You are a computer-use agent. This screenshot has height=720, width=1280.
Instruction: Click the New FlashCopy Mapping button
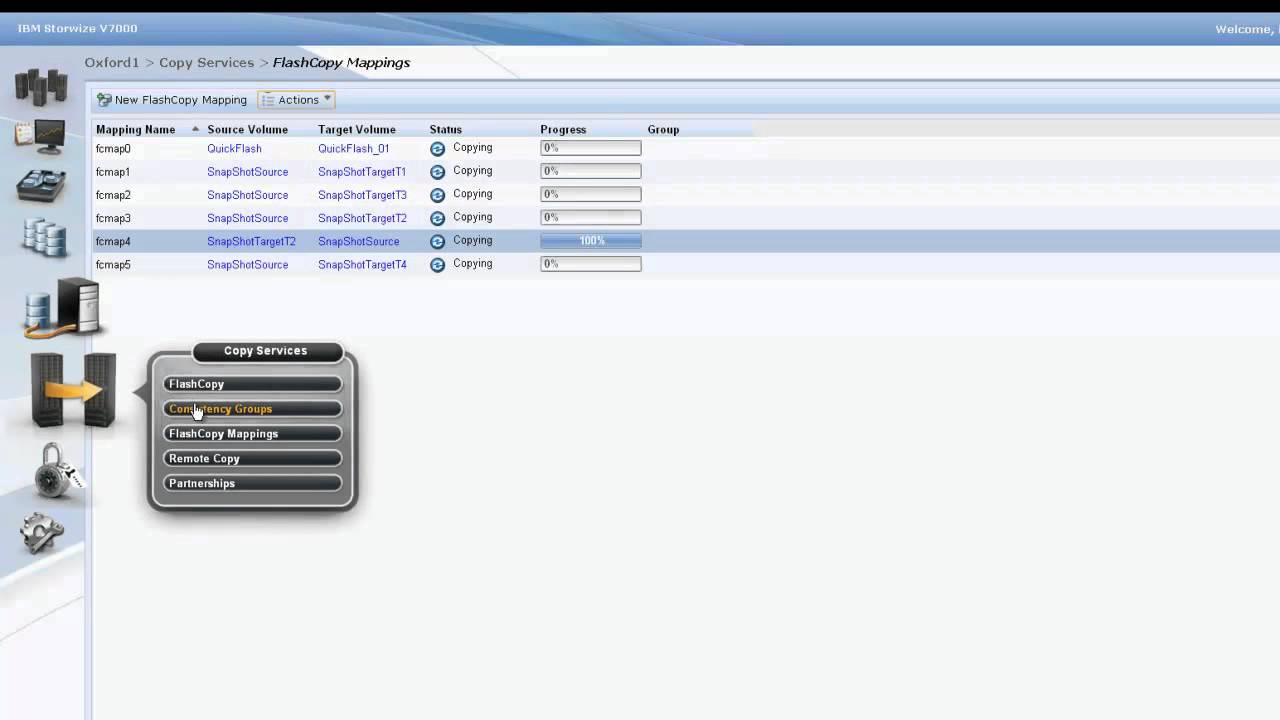(x=172, y=100)
